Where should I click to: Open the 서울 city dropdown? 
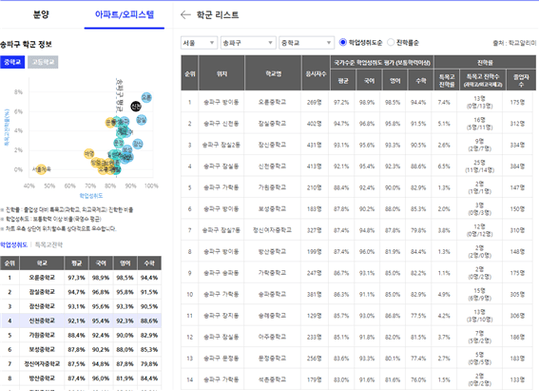(x=199, y=43)
